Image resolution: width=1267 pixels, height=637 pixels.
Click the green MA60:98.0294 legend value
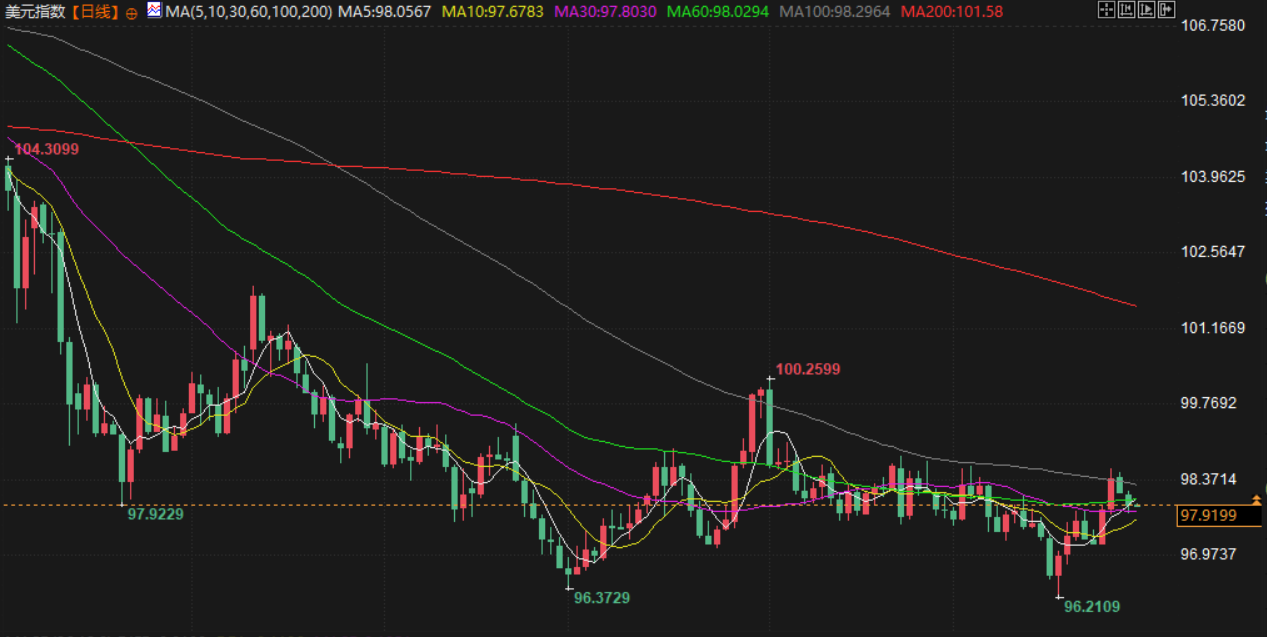coord(718,12)
